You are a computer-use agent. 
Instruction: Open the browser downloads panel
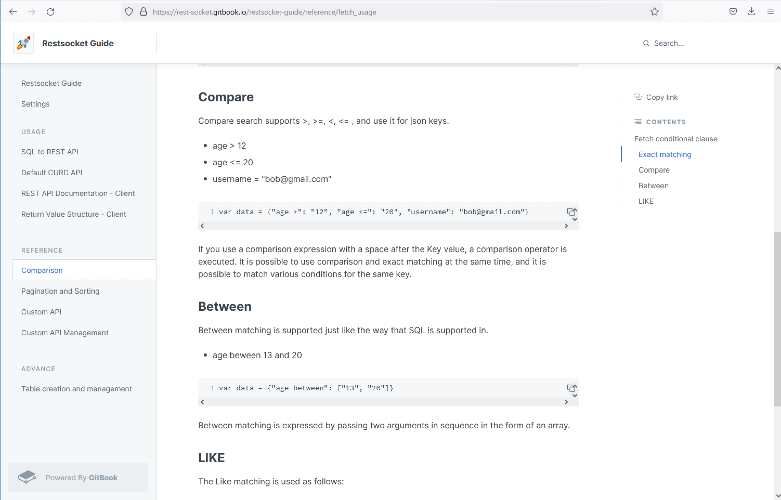751,12
